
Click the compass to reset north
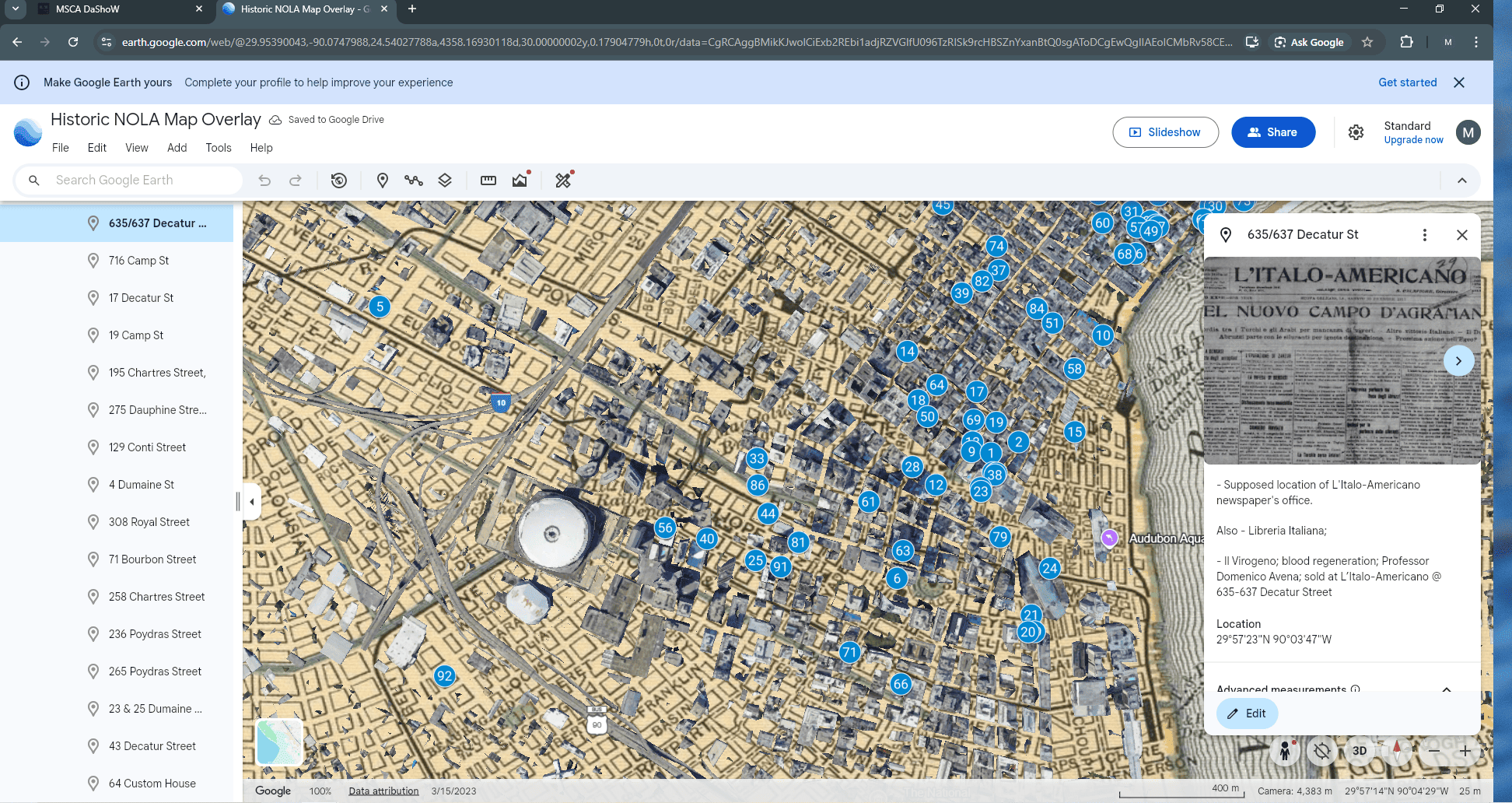1397,751
